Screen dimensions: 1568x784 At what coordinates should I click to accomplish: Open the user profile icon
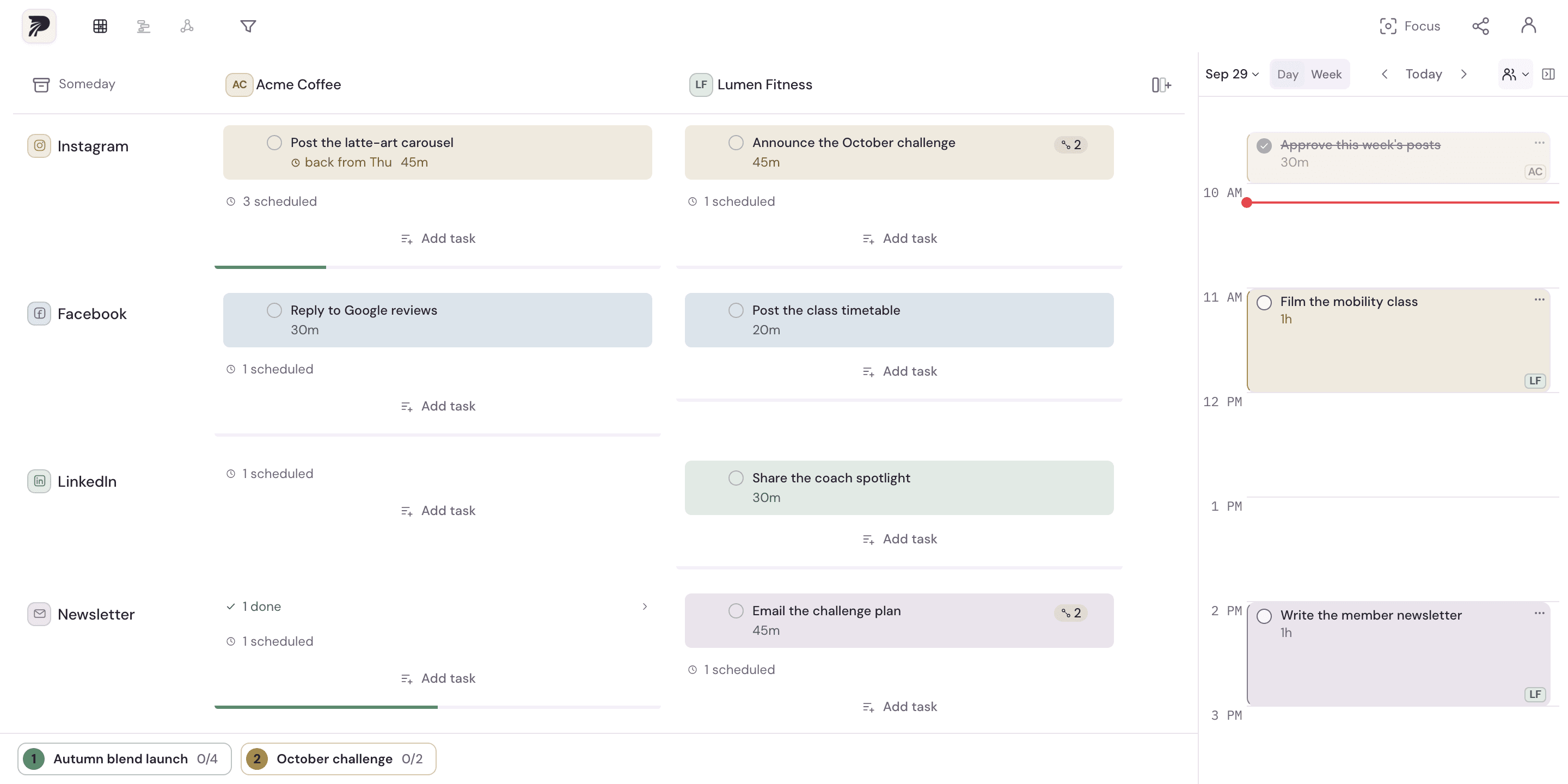coord(1528,26)
